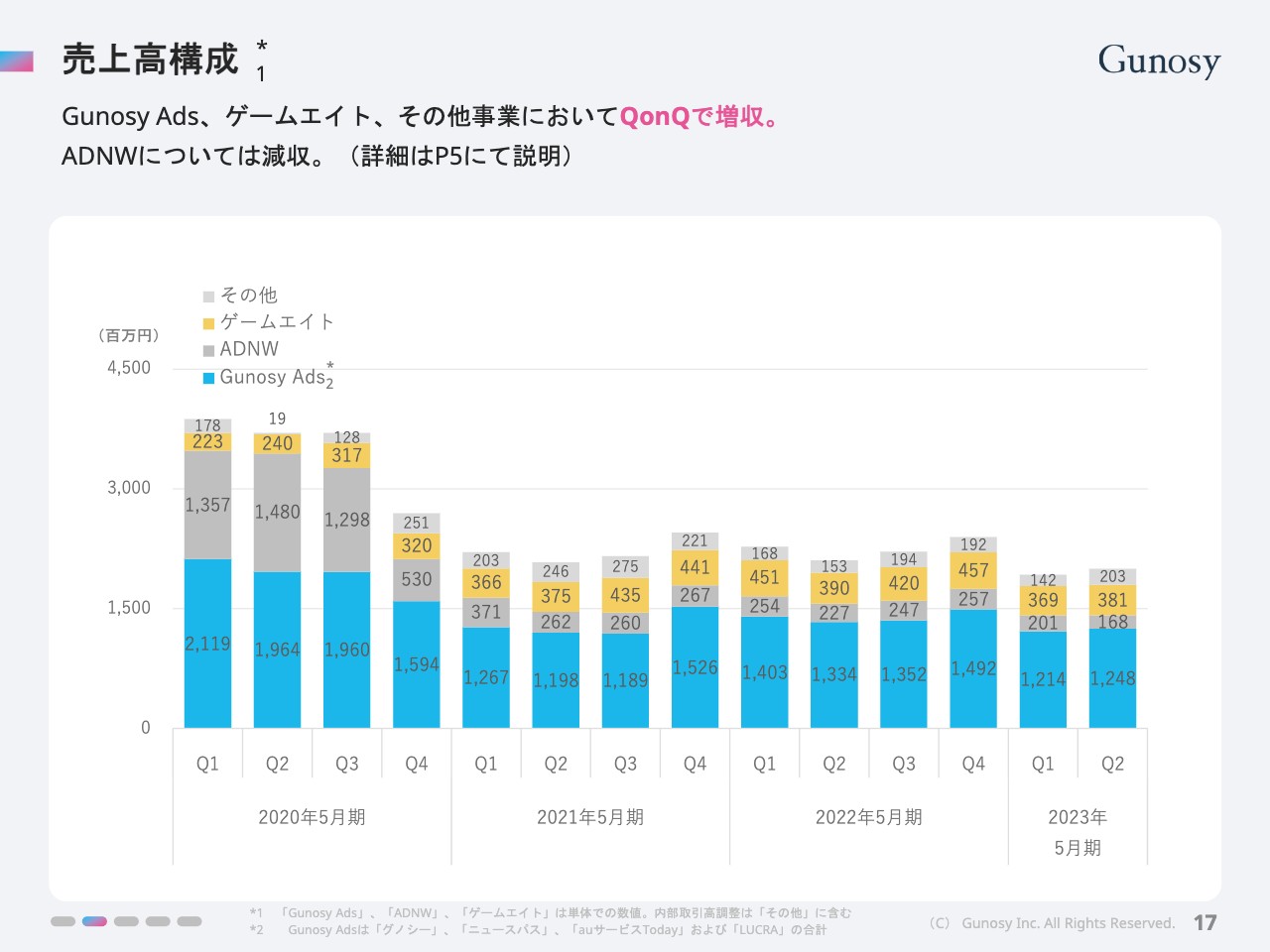The width and height of the screenshot is (1270, 952).
Task: Click the legend label ADNW
Action: [249, 349]
